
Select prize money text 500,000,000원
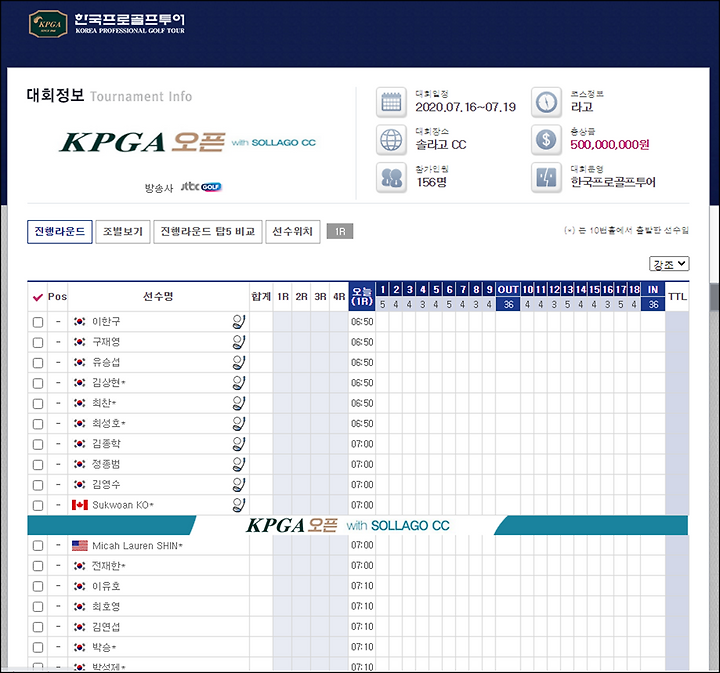tap(610, 145)
